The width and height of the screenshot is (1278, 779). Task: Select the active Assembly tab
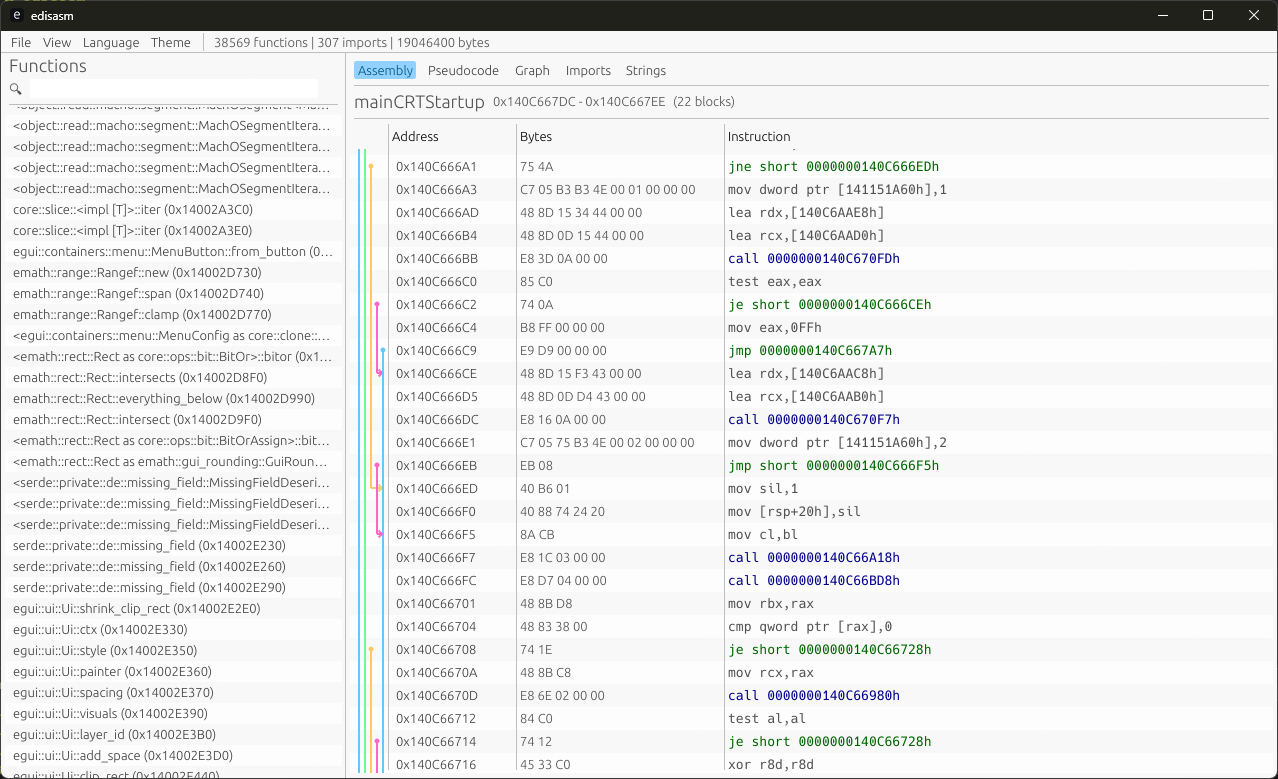(x=385, y=71)
